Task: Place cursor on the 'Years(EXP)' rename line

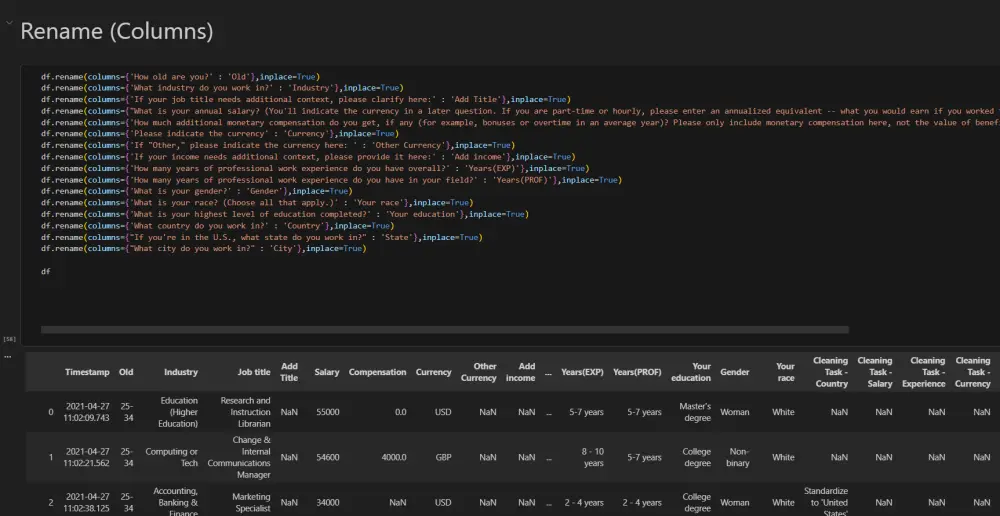Action: (x=315, y=168)
